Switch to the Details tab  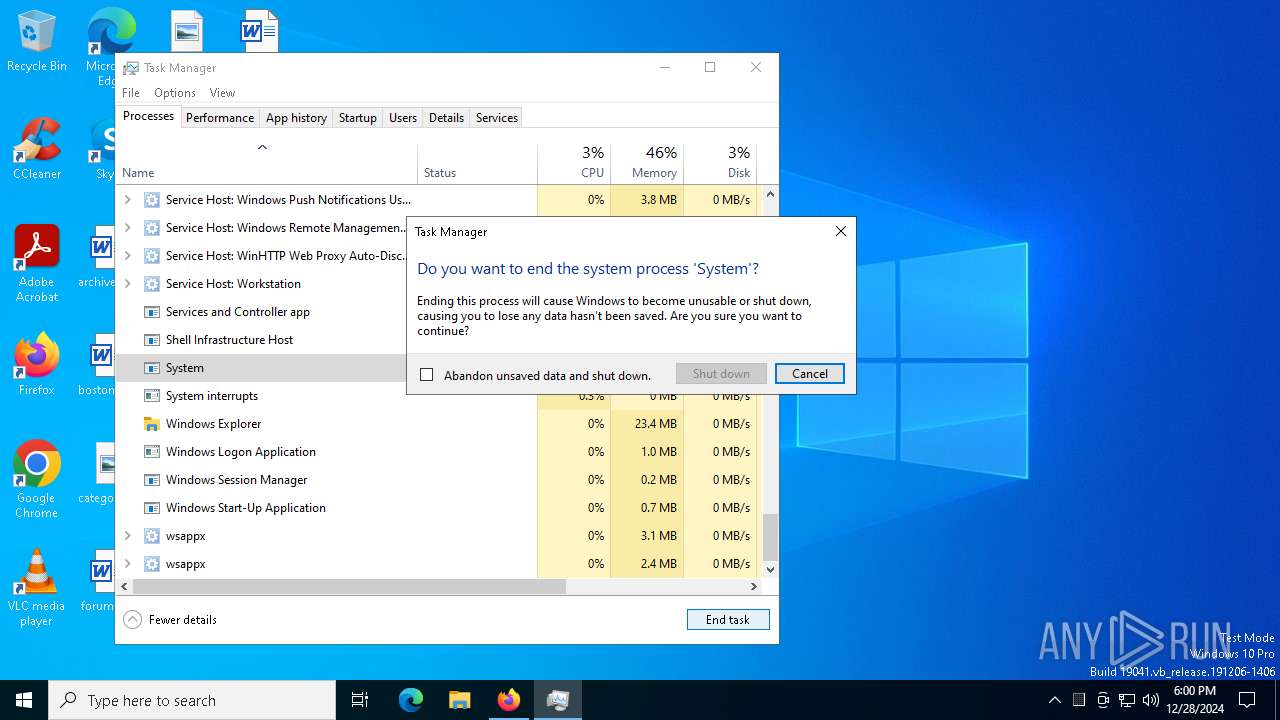[x=446, y=118]
